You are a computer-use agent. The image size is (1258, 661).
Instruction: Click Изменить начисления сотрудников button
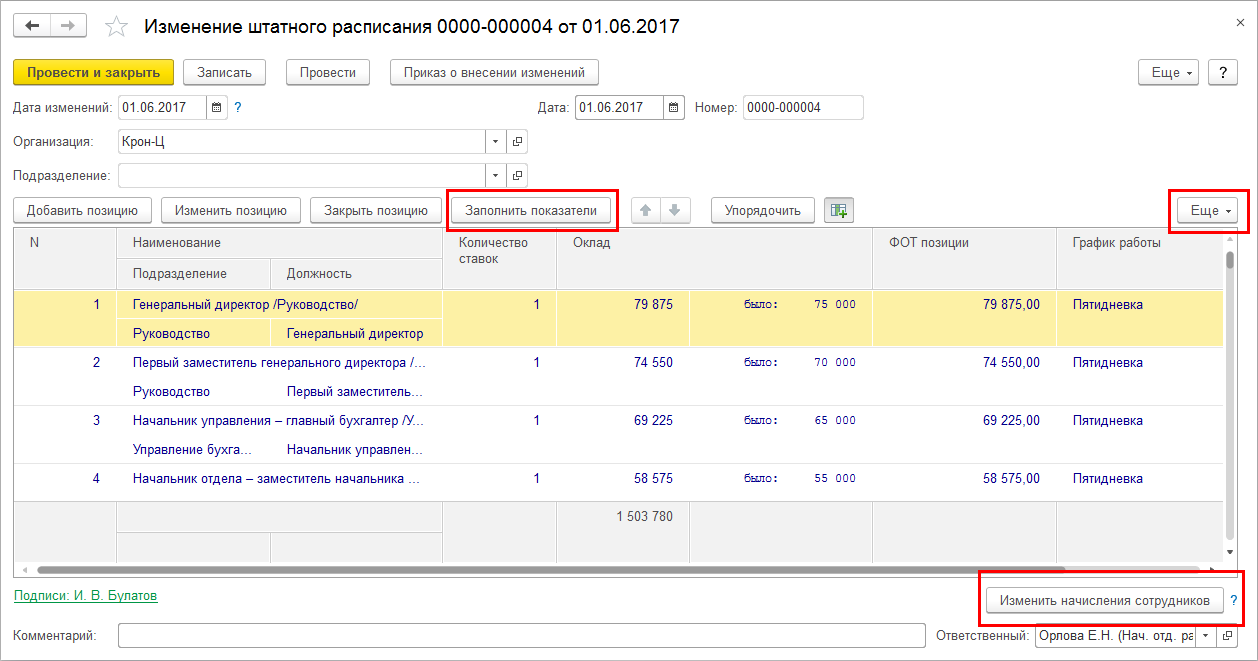point(1105,600)
